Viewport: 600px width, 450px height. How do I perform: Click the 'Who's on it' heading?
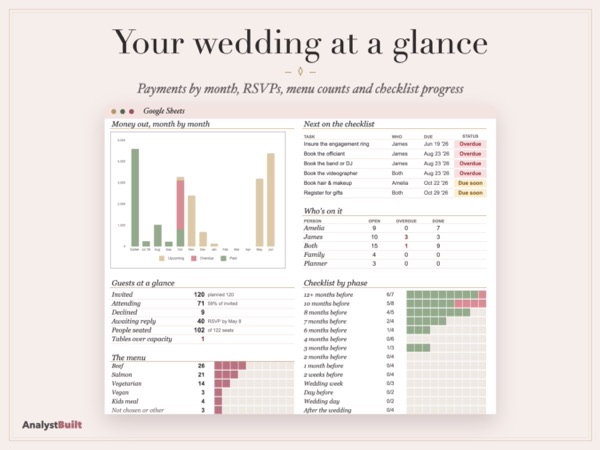pos(323,211)
